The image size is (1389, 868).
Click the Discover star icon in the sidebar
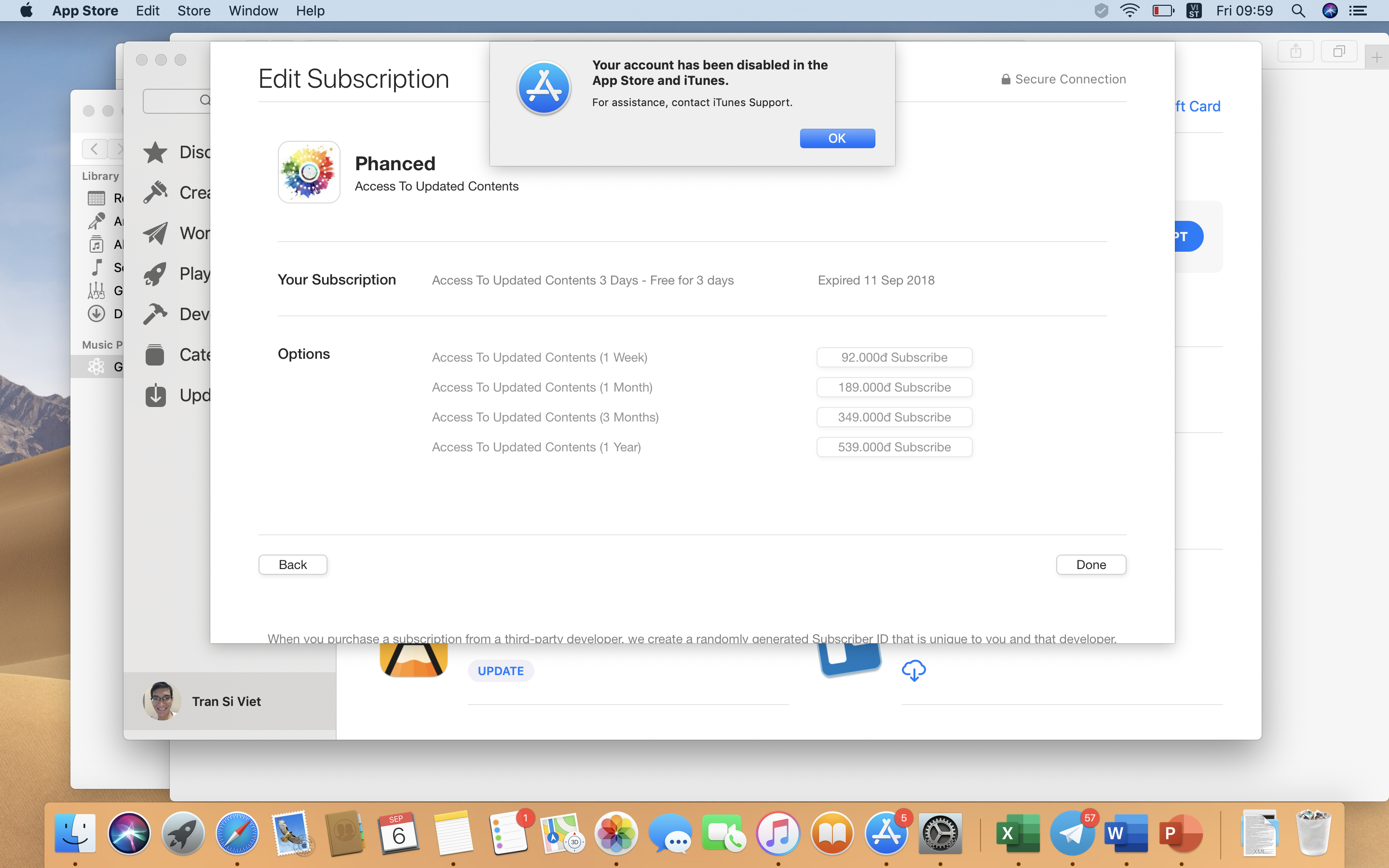pos(155,152)
